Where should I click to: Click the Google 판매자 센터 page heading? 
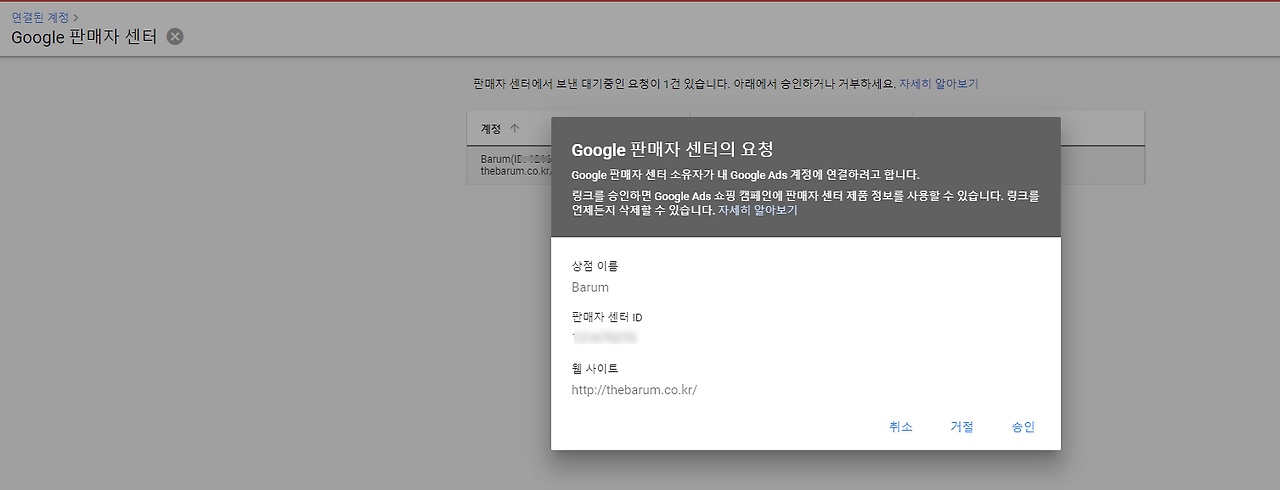84,37
